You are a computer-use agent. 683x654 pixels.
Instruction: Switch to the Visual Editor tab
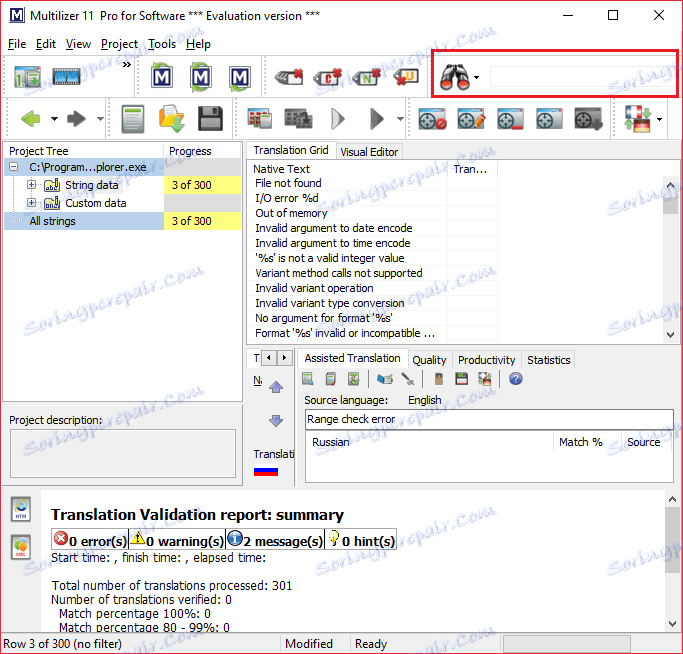[x=369, y=152]
